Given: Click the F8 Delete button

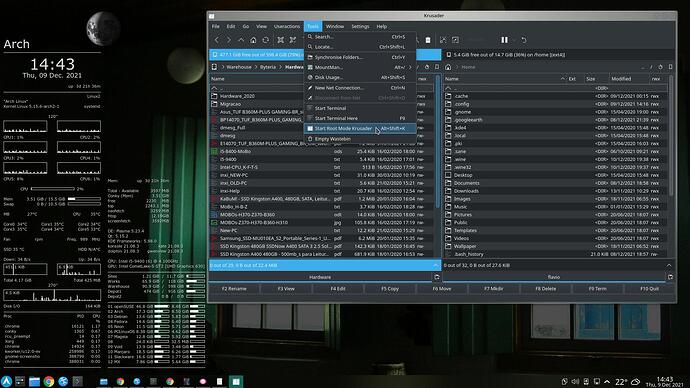Looking at the screenshot, I should coord(546,289).
